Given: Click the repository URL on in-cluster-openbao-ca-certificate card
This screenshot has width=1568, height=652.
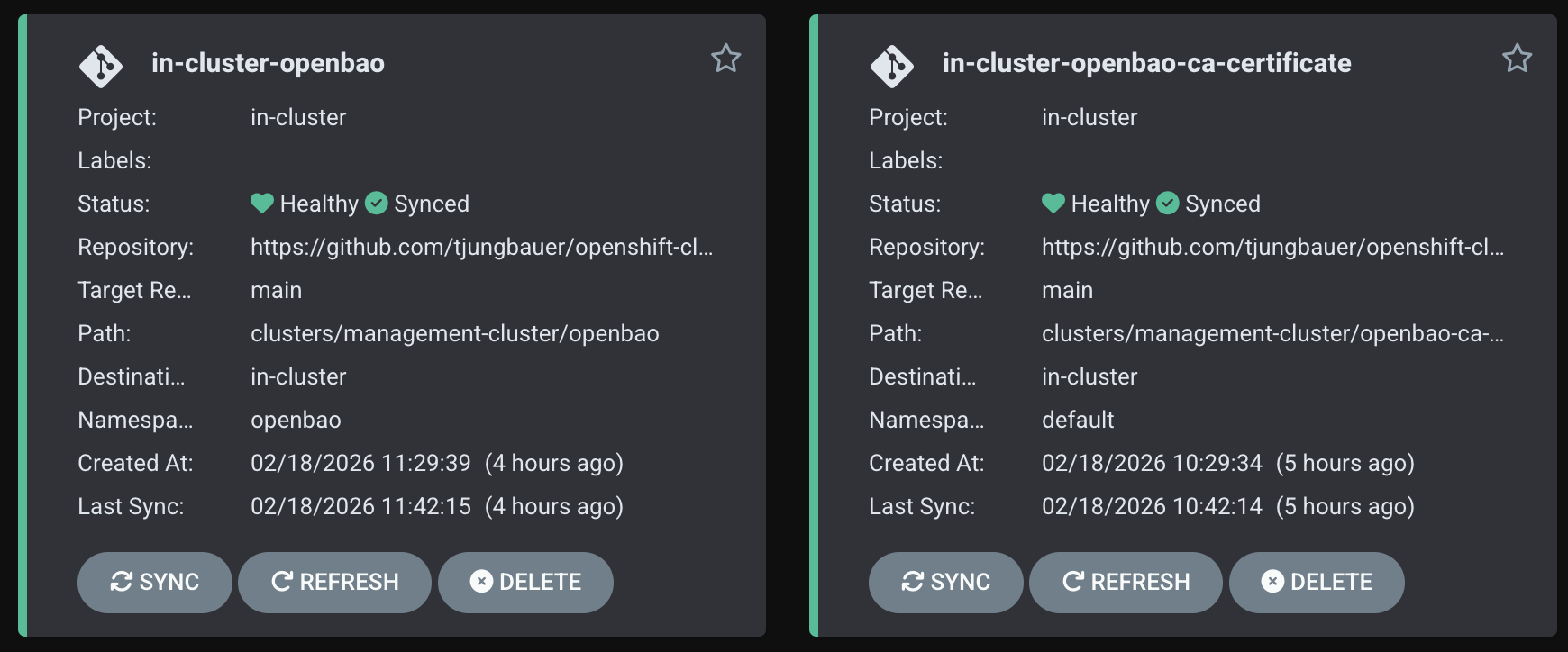Looking at the screenshot, I should pos(1273,248).
